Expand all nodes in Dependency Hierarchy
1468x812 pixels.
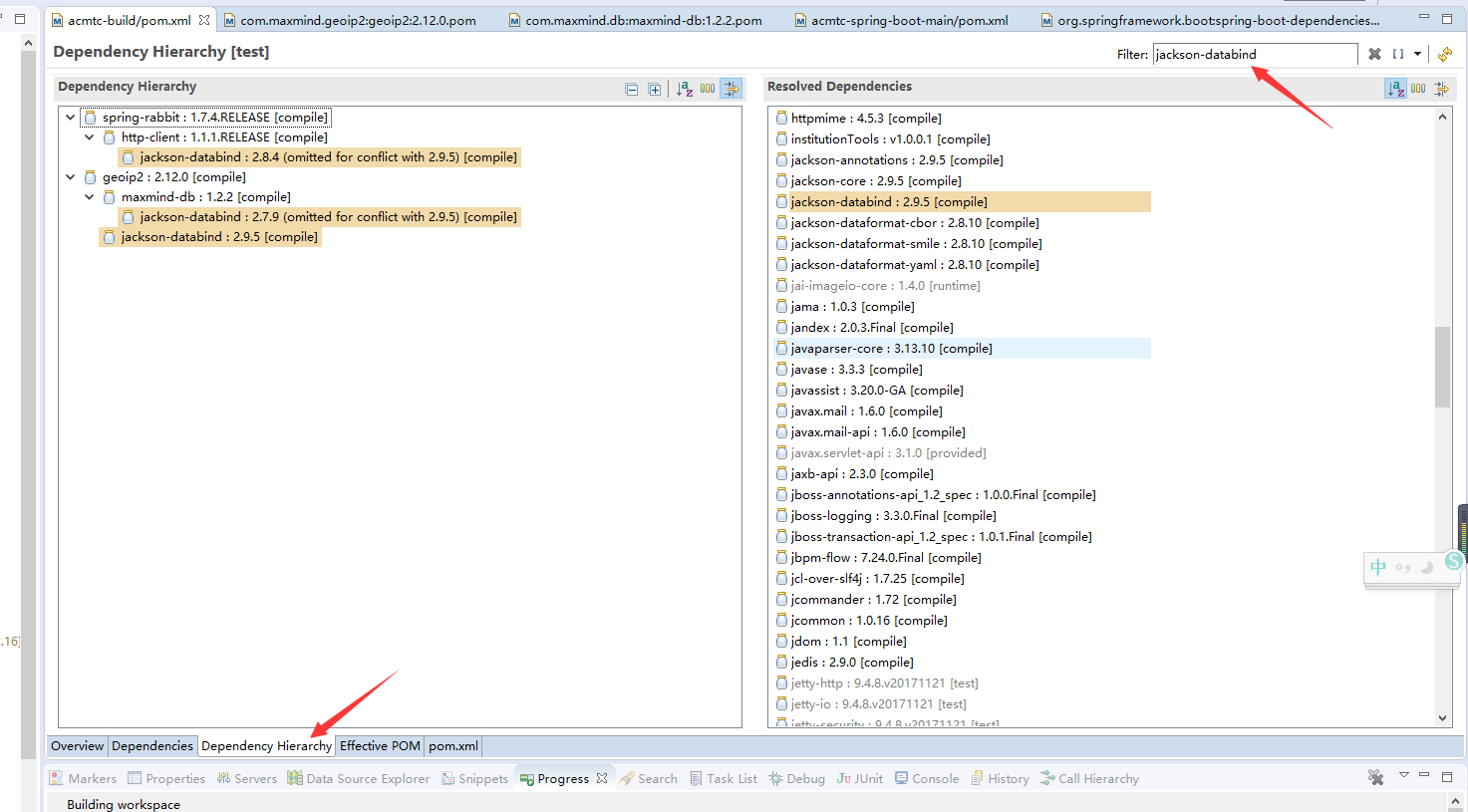pos(655,90)
